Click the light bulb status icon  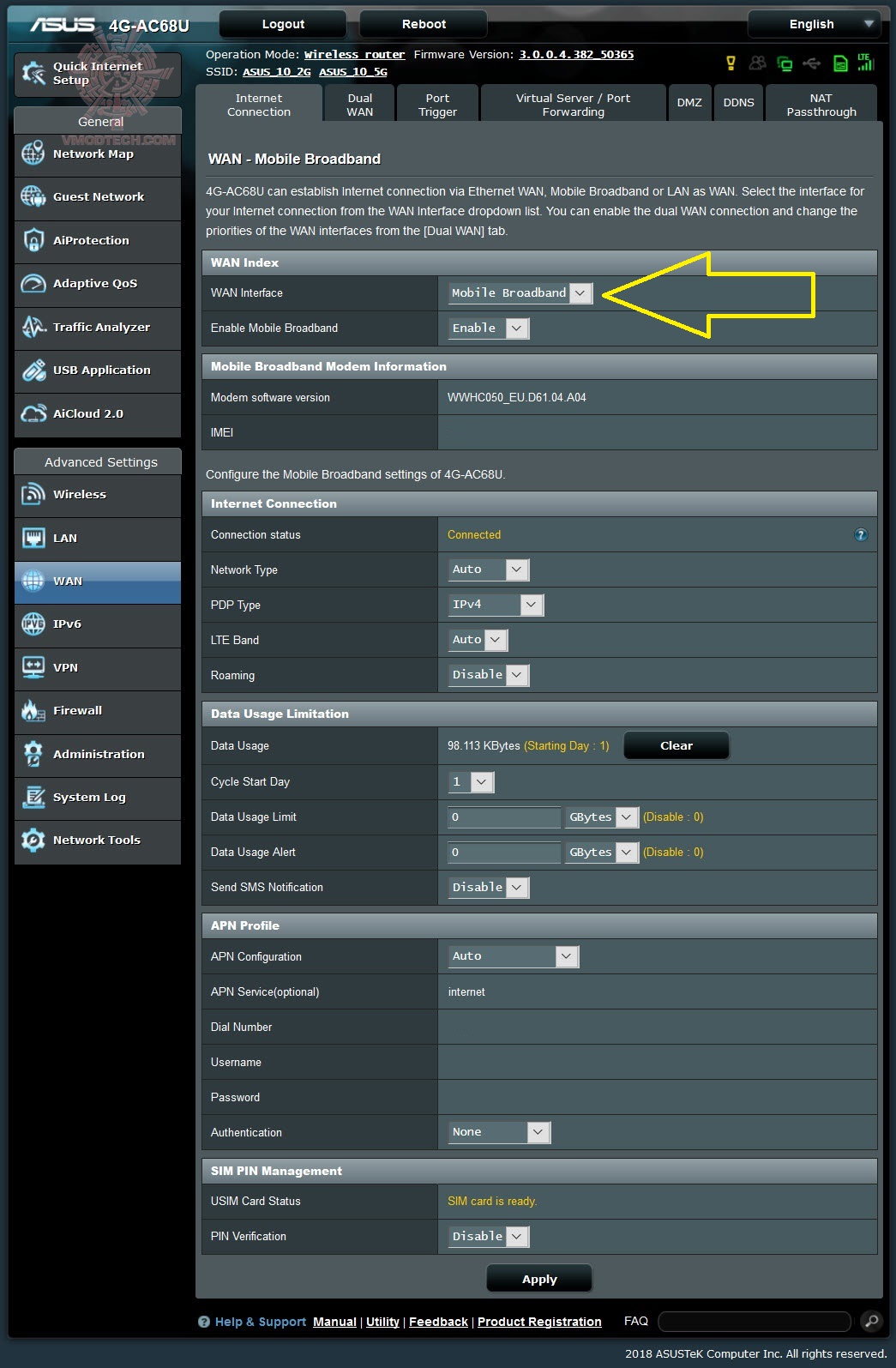click(731, 63)
